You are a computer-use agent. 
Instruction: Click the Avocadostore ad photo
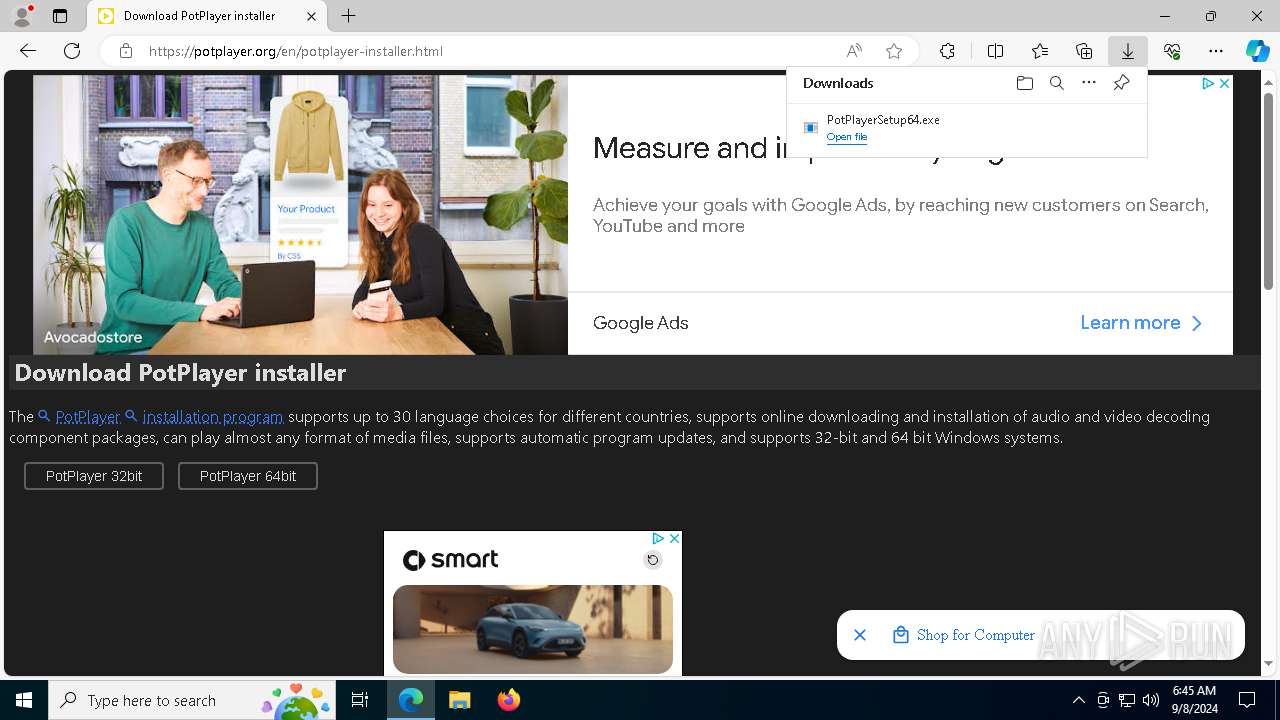click(300, 215)
